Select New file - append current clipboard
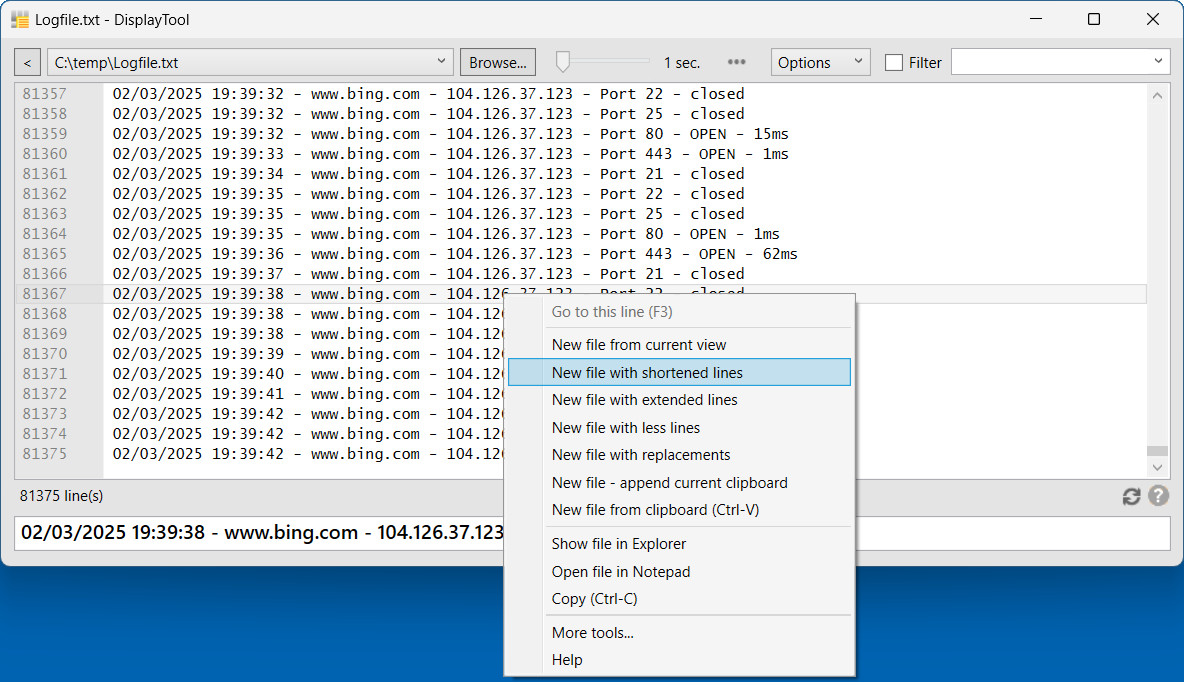The height and width of the screenshot is (685, 1184). (x=679, y=483)
